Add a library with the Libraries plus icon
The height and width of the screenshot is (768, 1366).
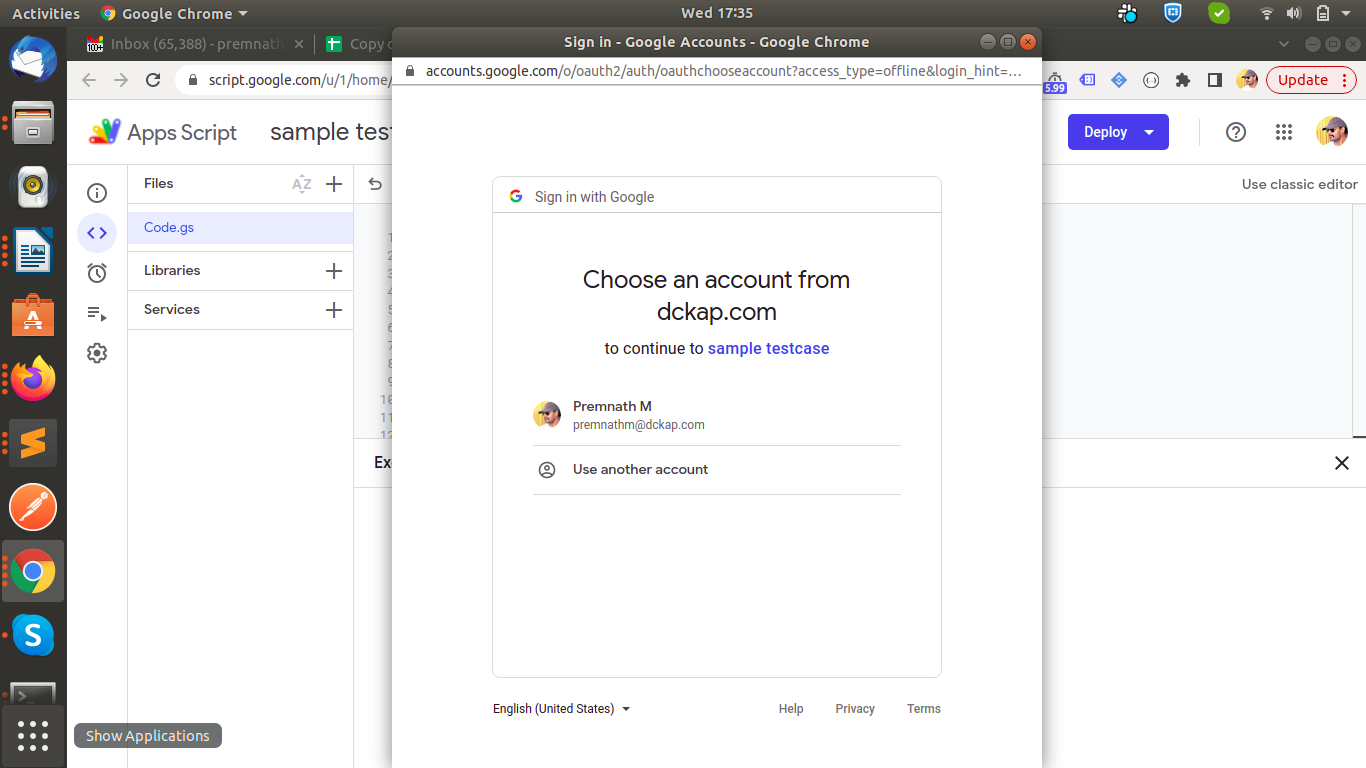click(x=334, y=271)
